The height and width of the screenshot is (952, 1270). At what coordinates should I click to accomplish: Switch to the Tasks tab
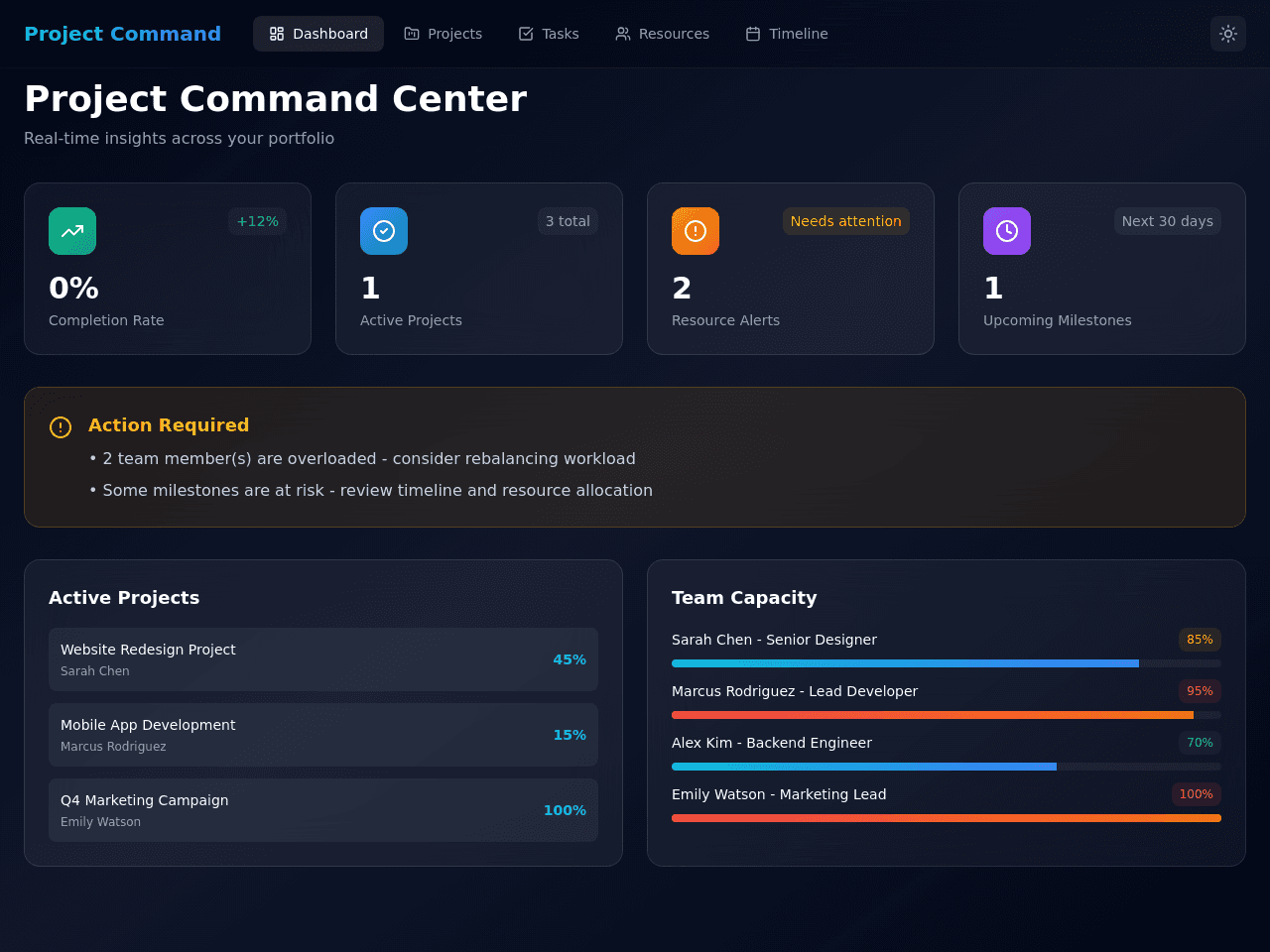coord(549,34)
